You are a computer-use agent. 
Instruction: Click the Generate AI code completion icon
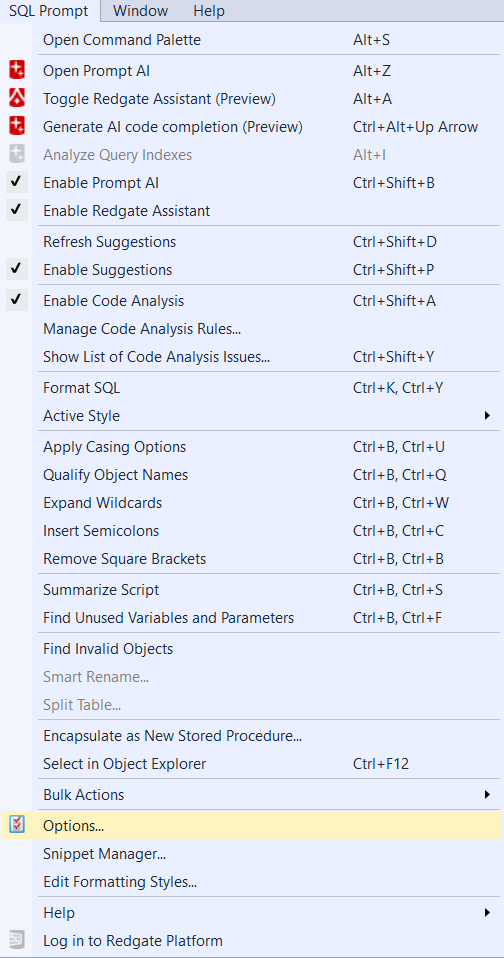click(x=17, y=126)
